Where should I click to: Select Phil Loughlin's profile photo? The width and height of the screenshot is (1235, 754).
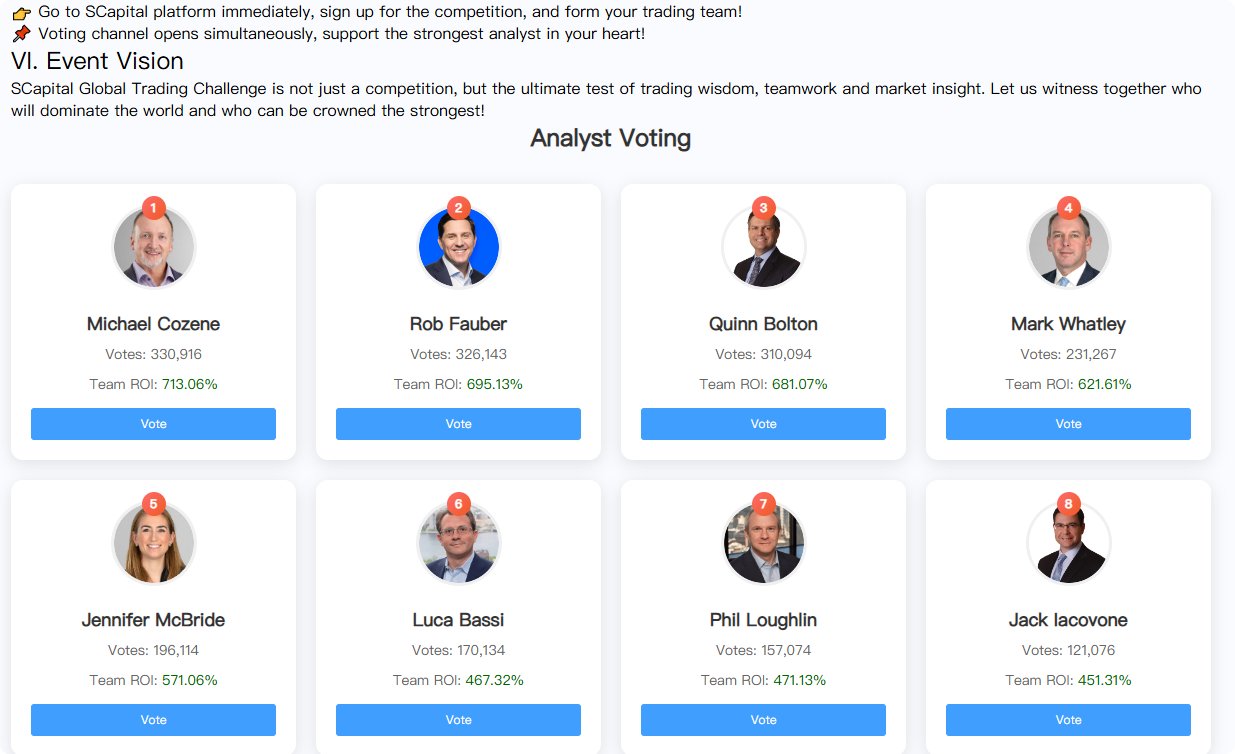(763, 545)
